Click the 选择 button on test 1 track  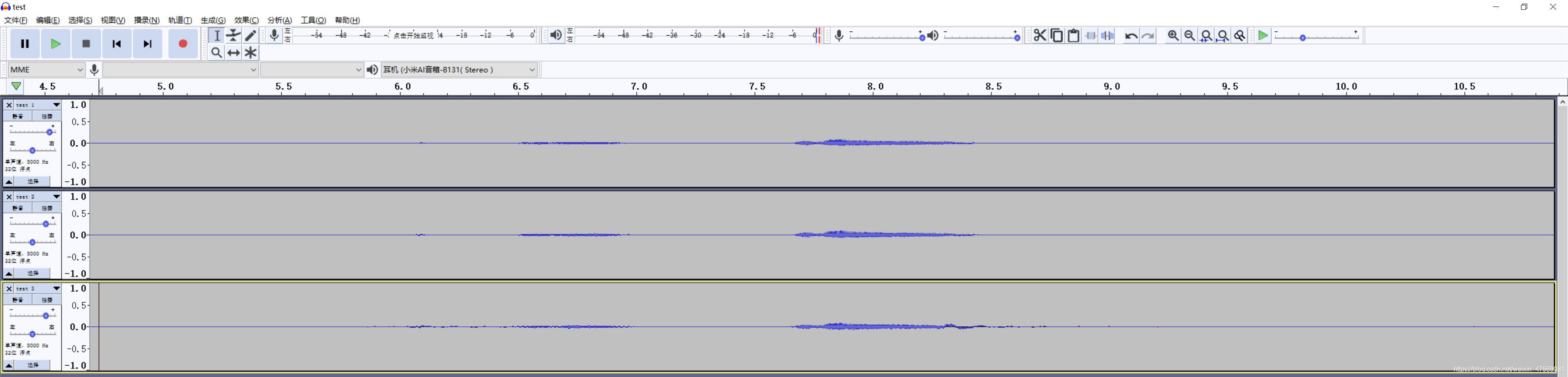[33, 181]
